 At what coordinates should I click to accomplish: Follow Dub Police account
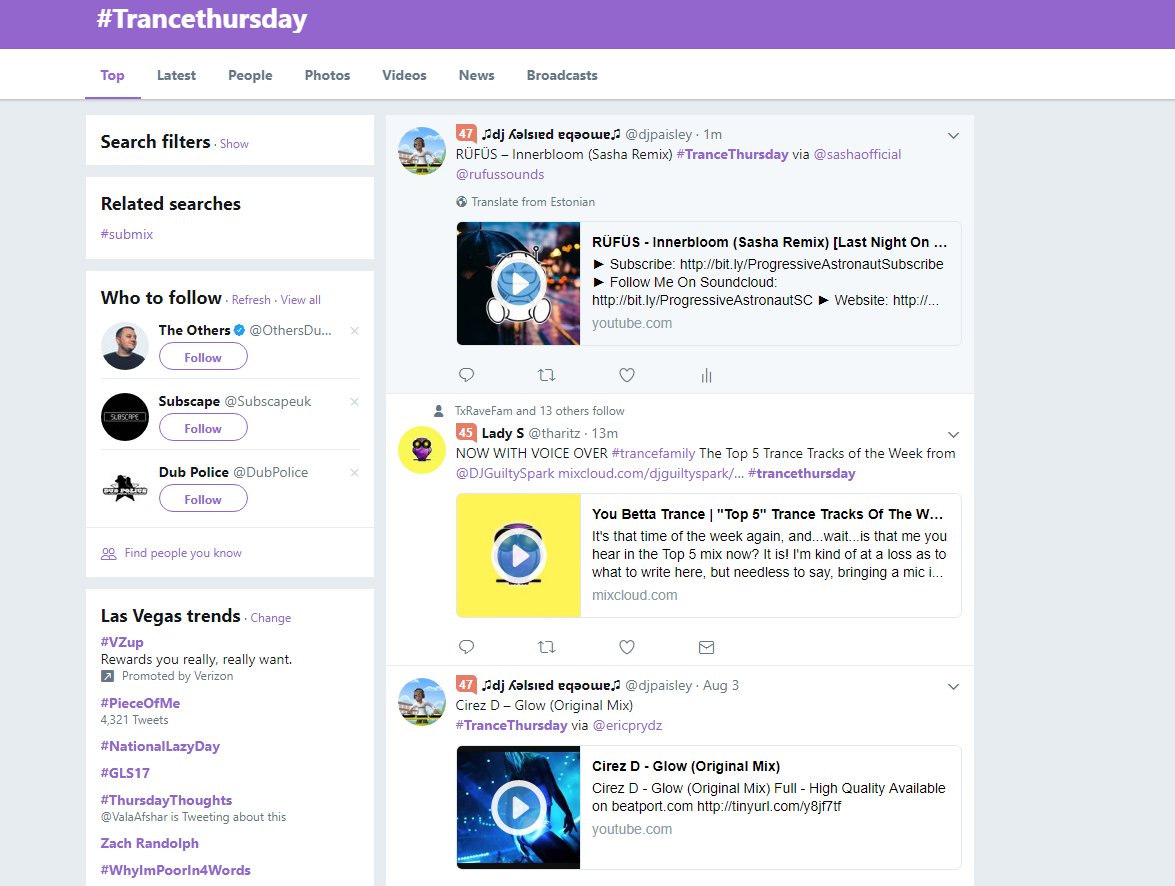(203, 499)
